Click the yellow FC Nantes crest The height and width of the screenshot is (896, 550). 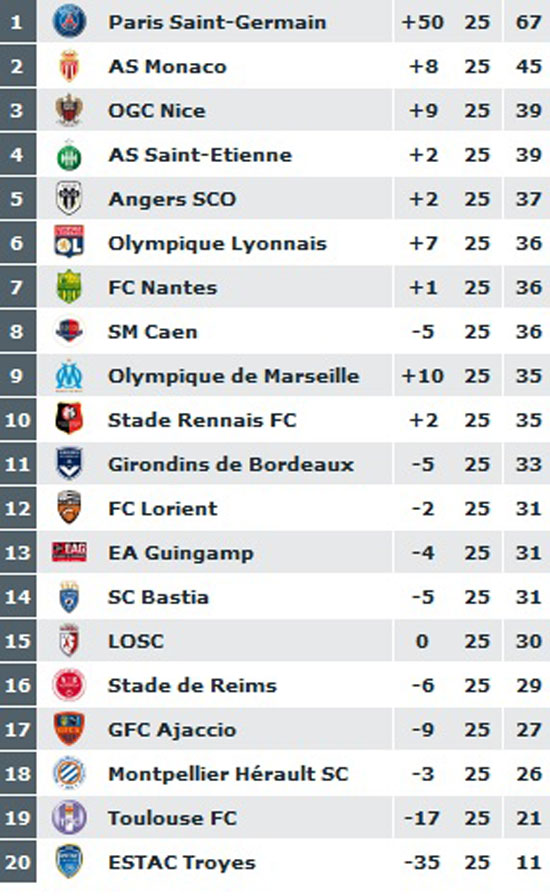[x=69, y=287]
